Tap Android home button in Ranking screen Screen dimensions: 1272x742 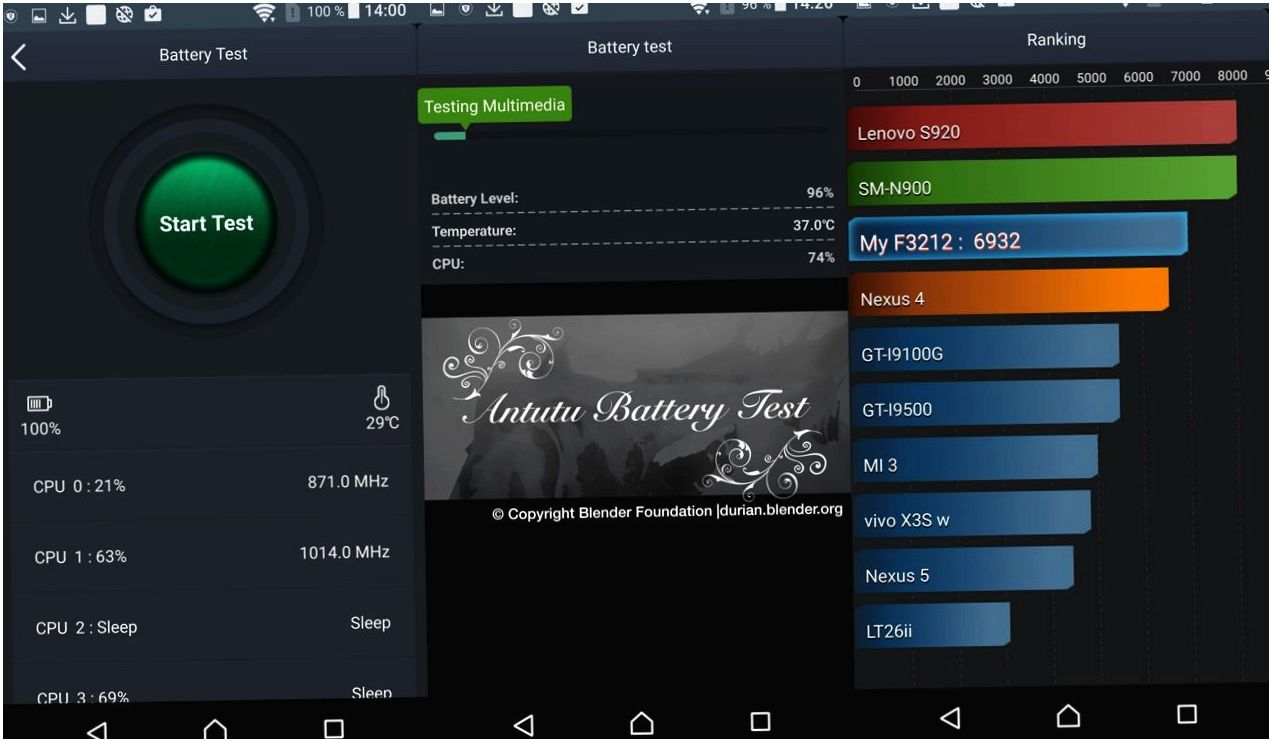click(x=1068, y=715)
